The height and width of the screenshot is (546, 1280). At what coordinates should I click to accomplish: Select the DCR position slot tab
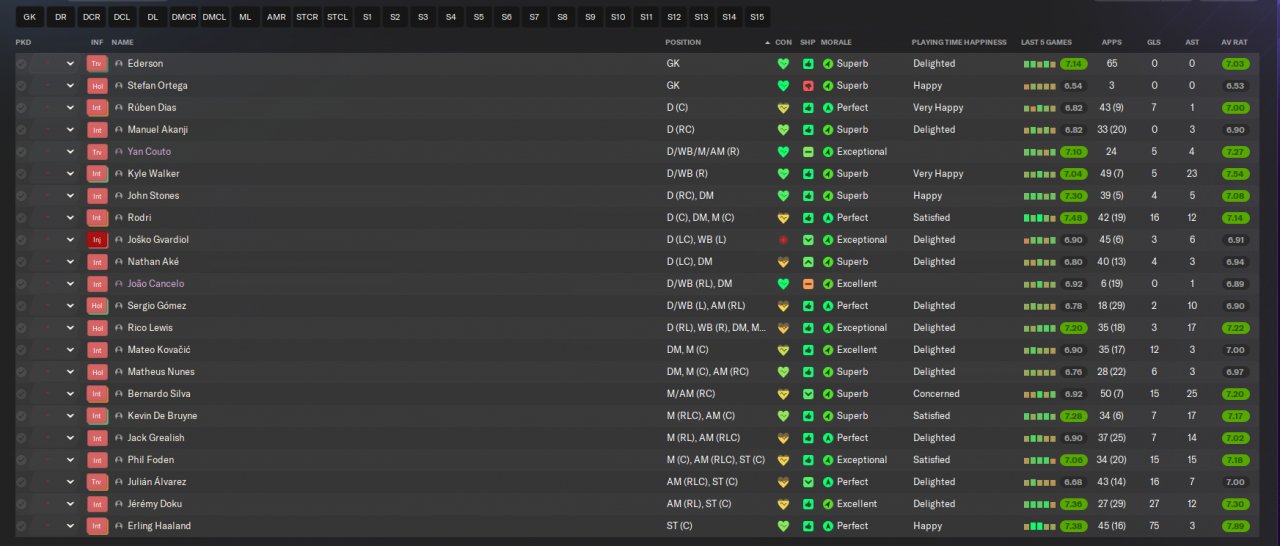pyautogui.click(x=91, y=17)
